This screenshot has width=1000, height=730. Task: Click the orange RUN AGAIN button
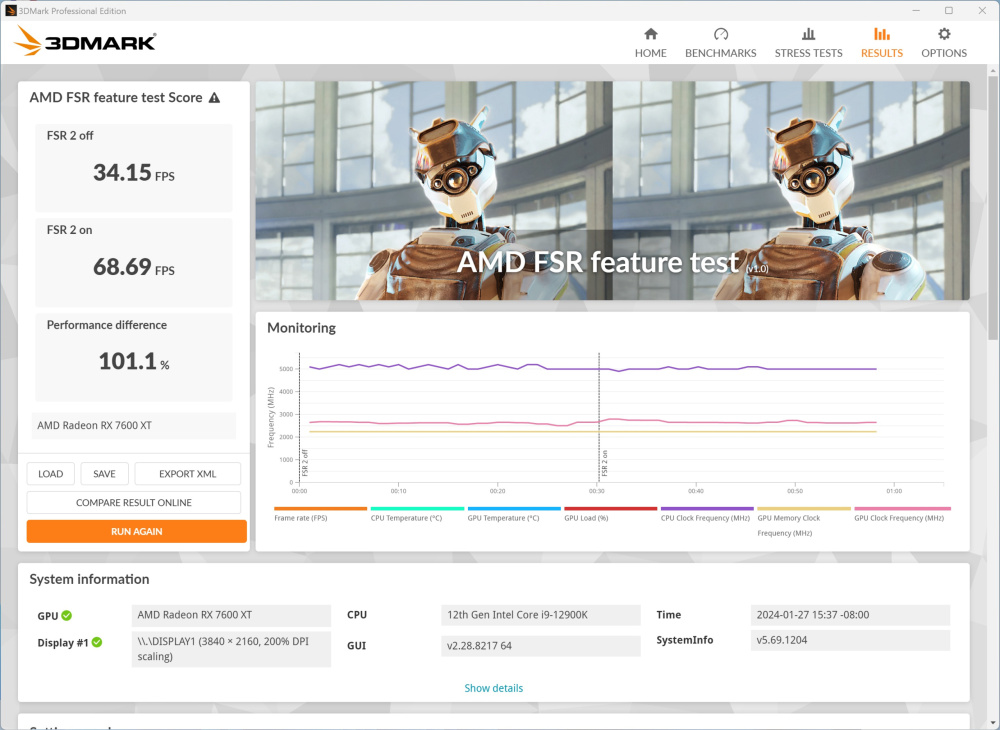click(x=136, y=531)
